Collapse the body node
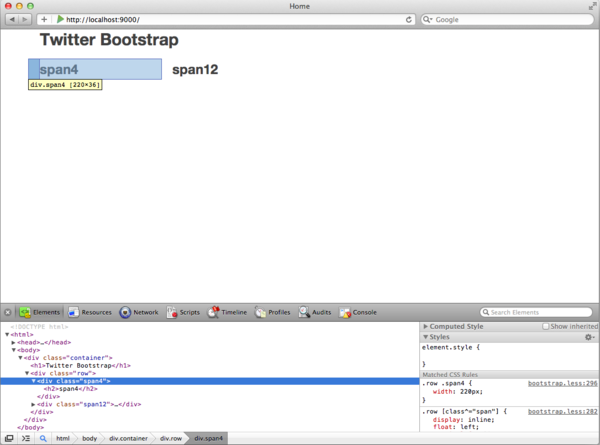 [x=13, y=350]
